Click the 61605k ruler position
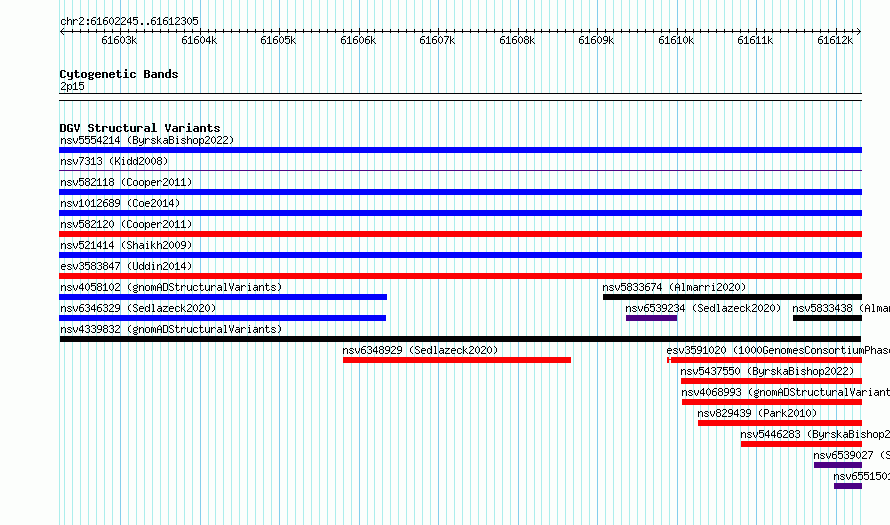 (278, 40)
